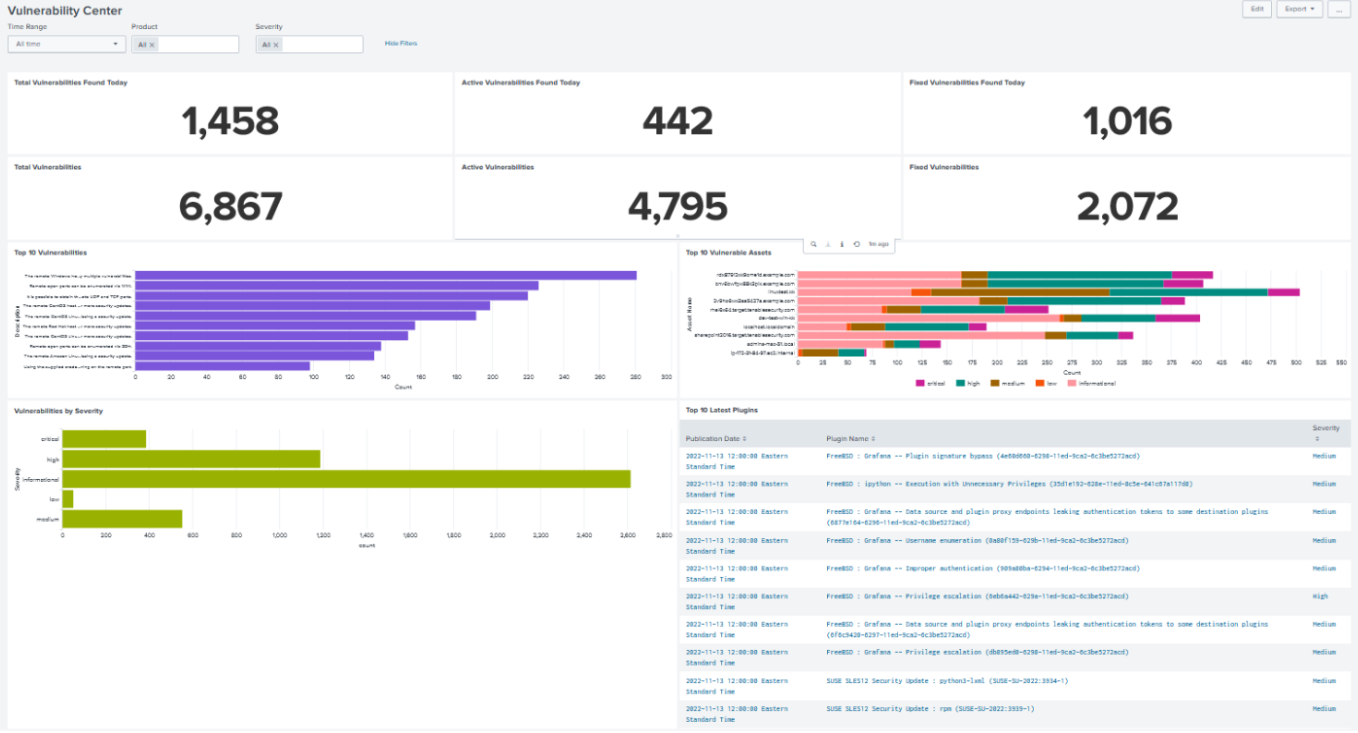Remove the 'All' tag in Product filter
The height and width of the screenshot is (733, 1358).
coord(152,45)
